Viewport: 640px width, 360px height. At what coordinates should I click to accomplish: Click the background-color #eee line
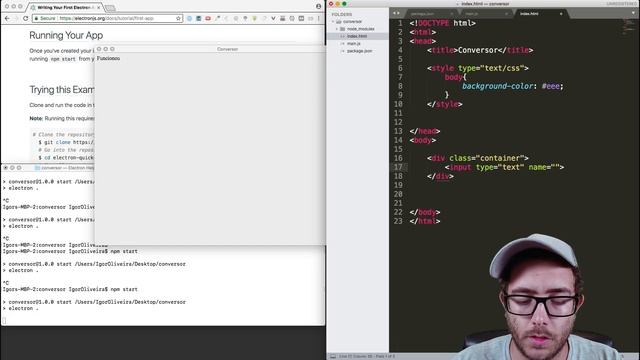[x=513, y=86]
